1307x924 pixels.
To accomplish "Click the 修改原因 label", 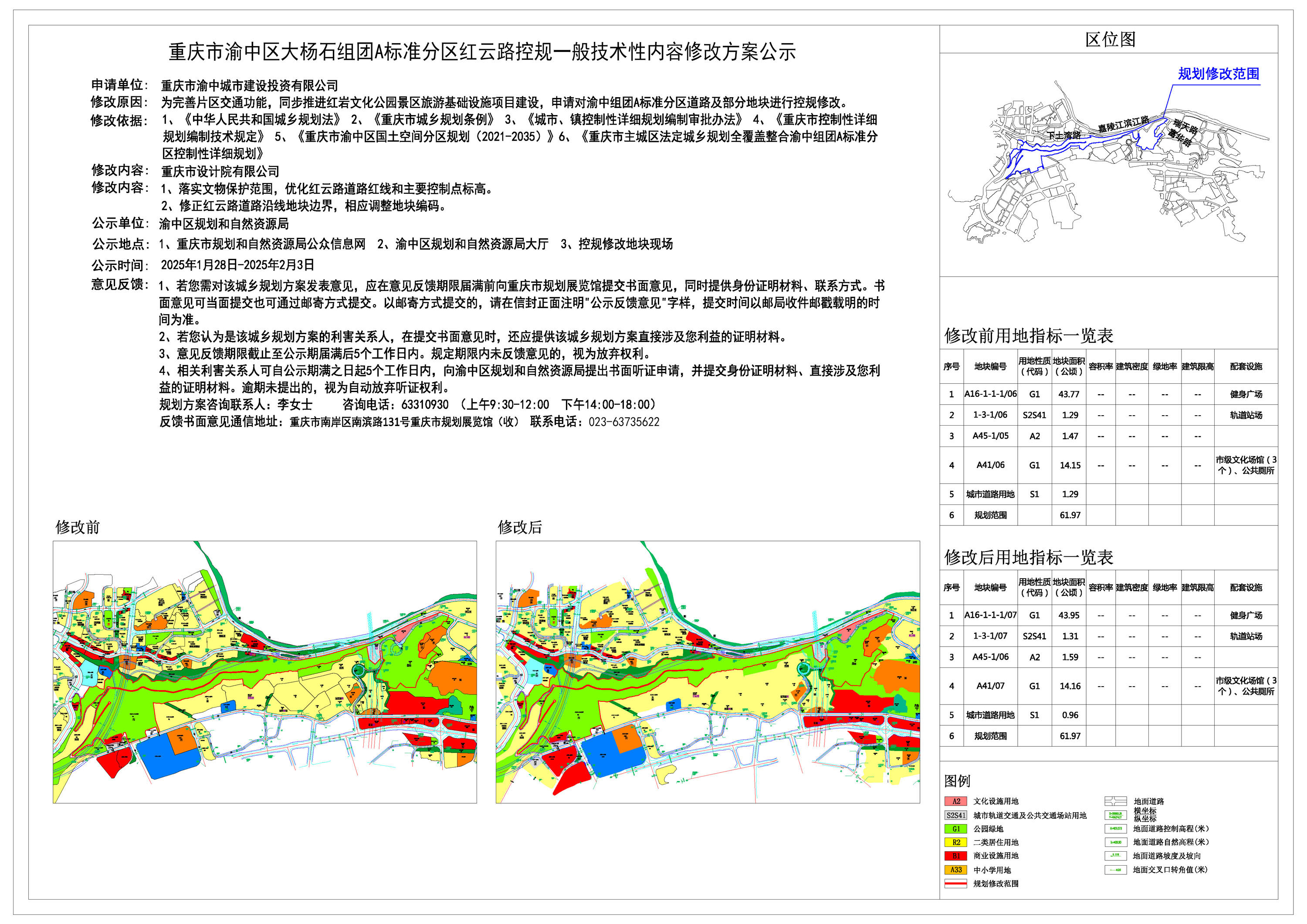I will [x=119, y=102].
